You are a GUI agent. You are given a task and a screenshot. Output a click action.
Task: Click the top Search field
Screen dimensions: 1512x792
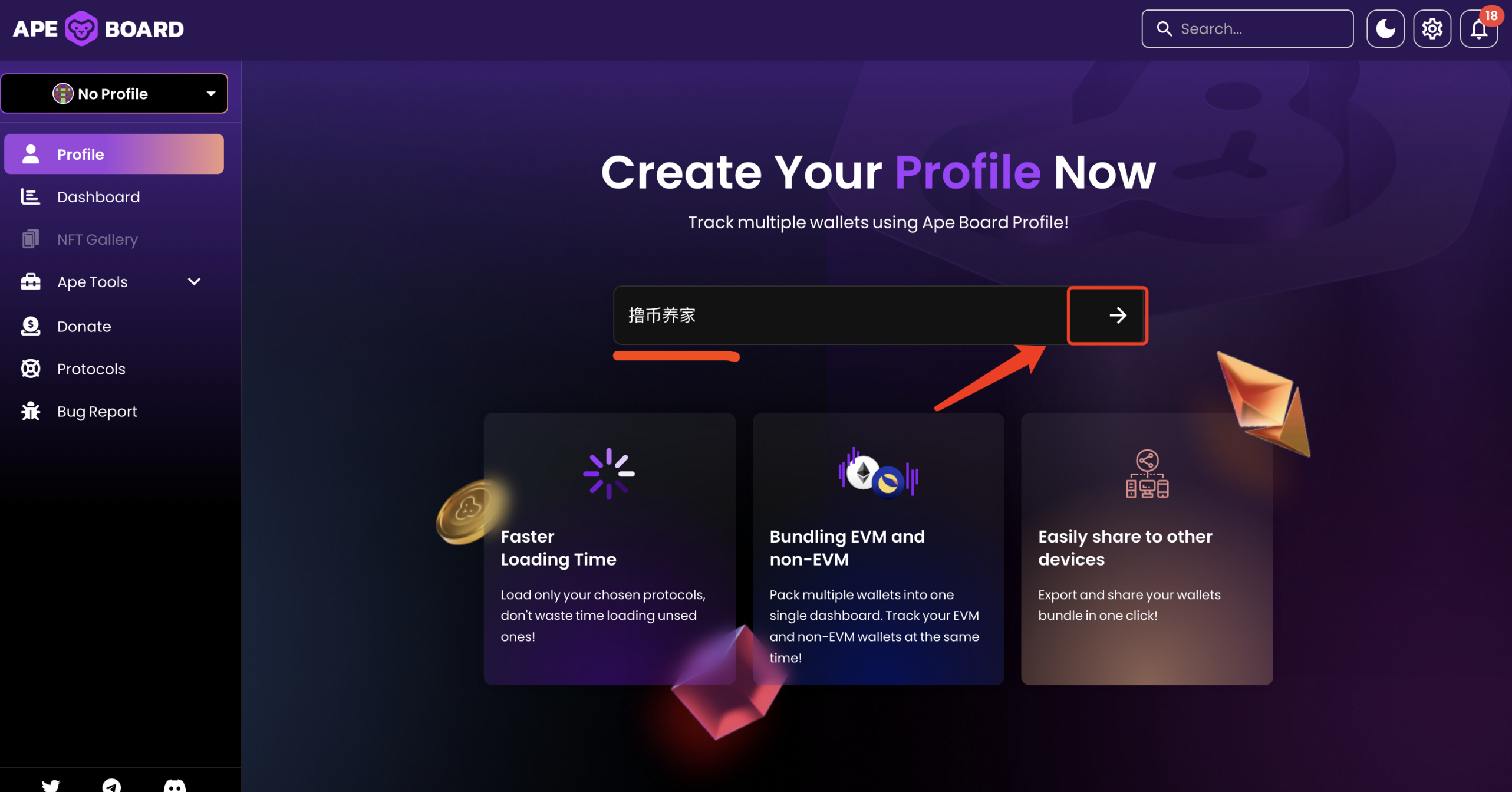point(1247,28)
